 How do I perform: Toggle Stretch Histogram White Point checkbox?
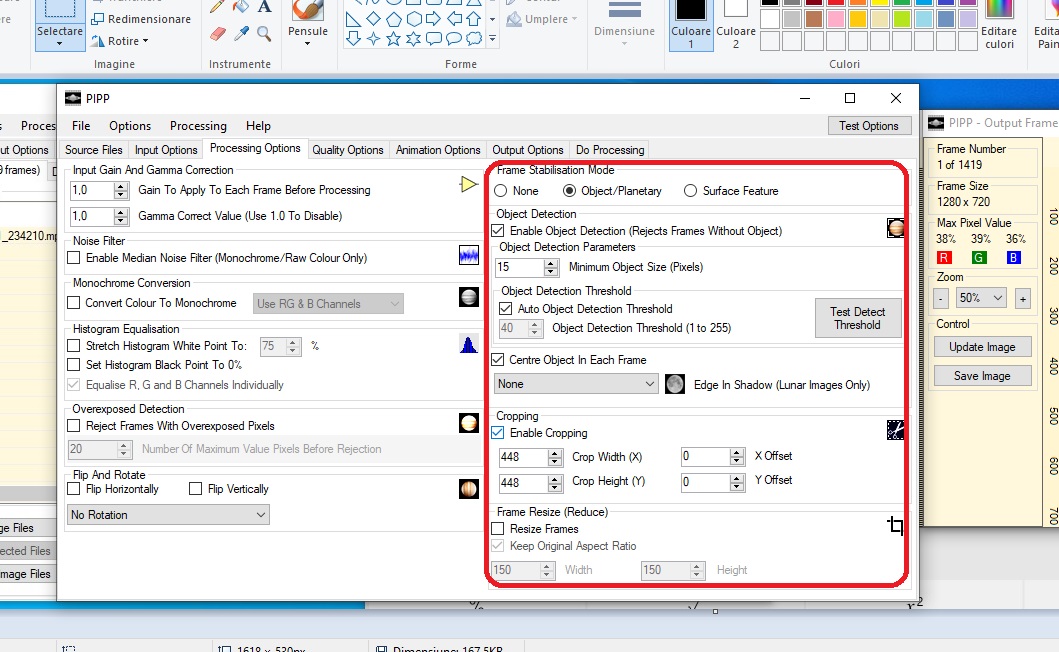click(x=74, y=346)
